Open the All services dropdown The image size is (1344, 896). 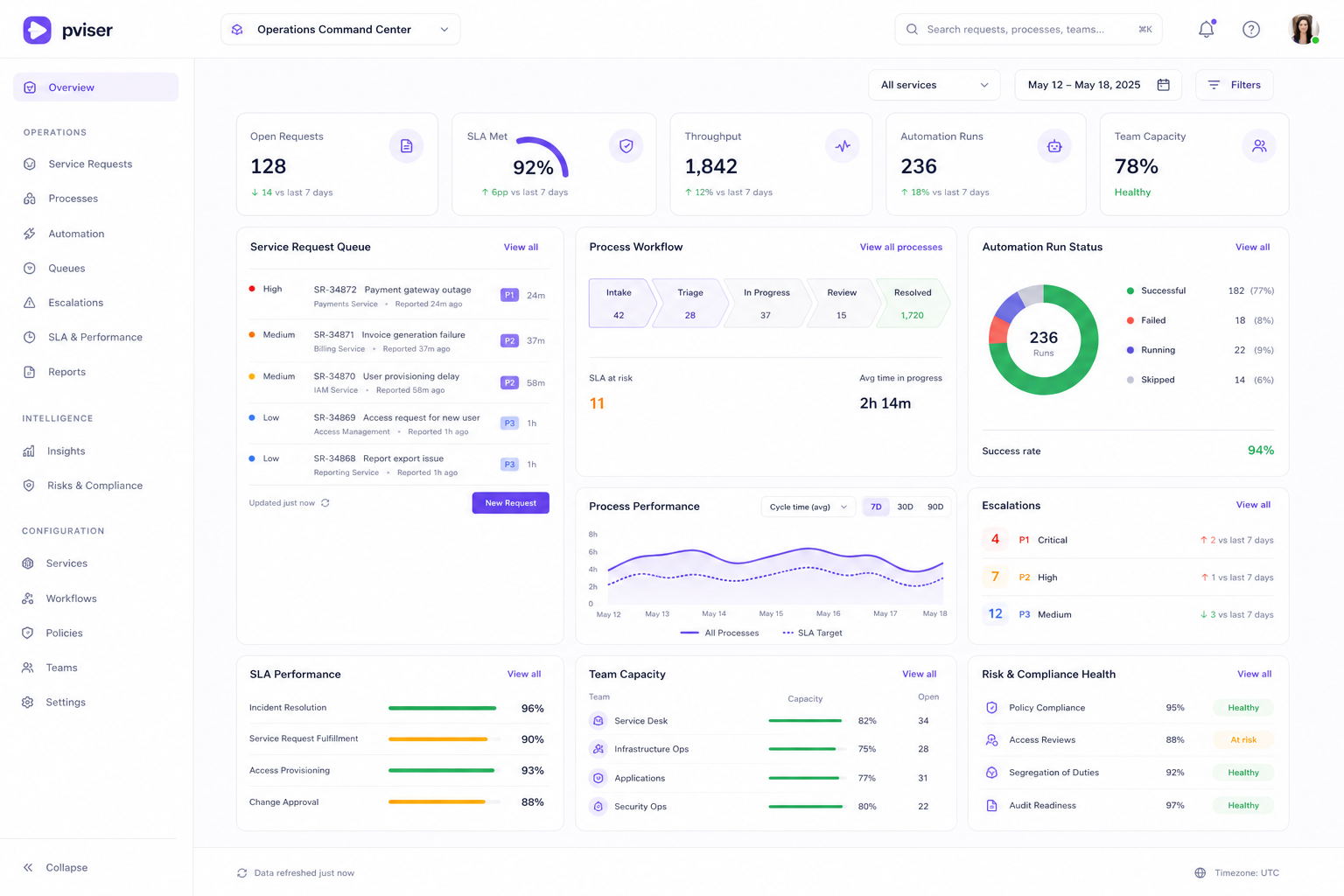coord(934,85)
